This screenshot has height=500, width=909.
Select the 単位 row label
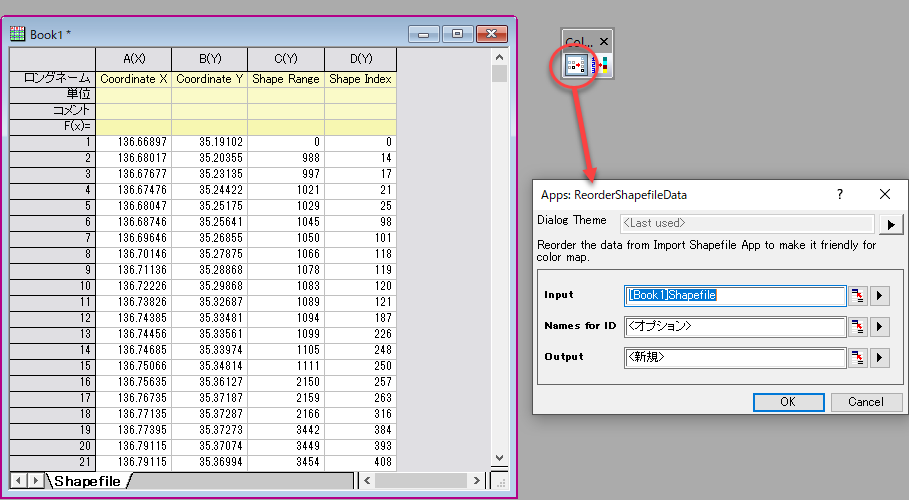pyautogui.click(x=53, y=95)
